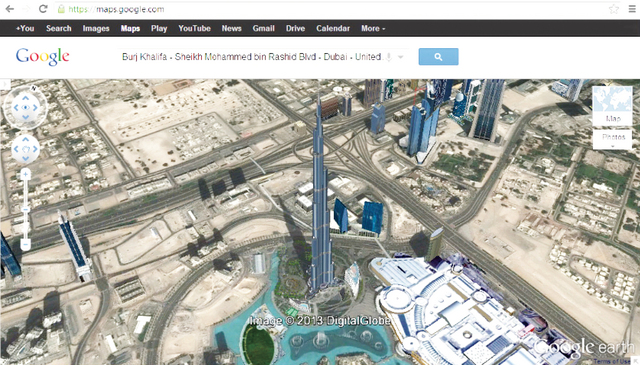Click the Google logo
The height and width of the screenshot is (365, 640).
pyautogui.click(x=42, y=57)
